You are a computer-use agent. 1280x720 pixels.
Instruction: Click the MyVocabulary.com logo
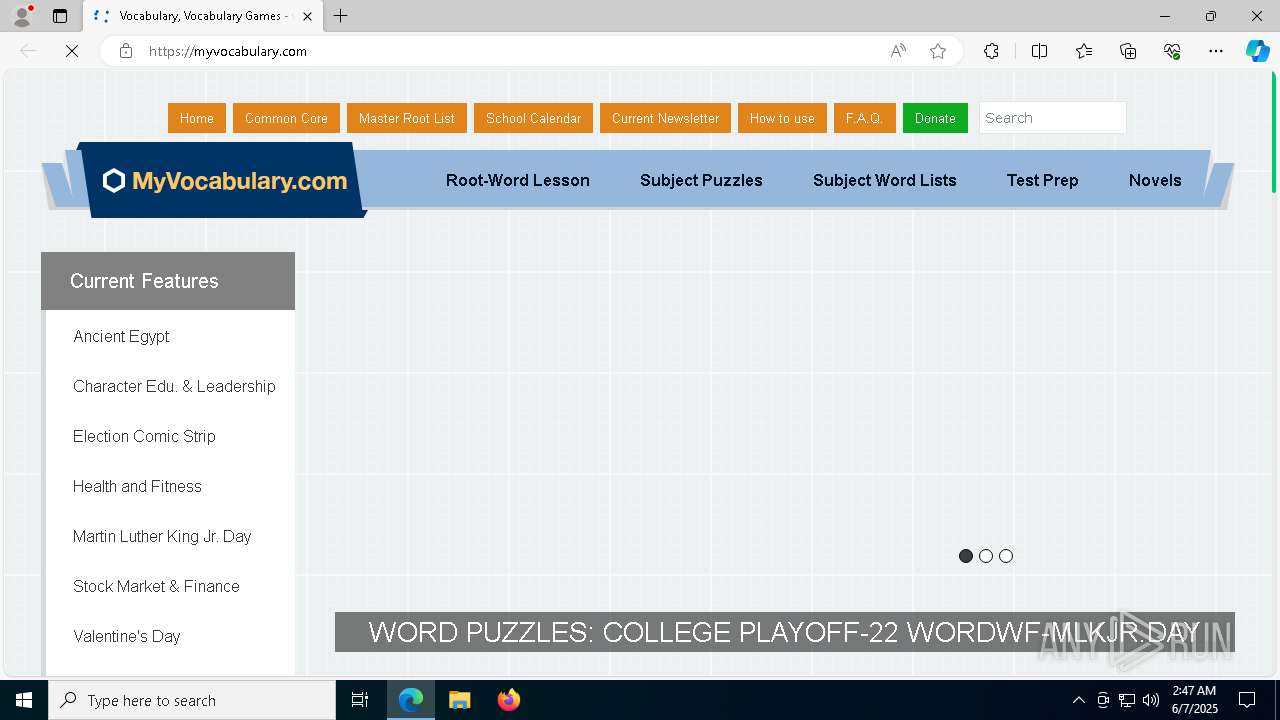[x=225, y=181]
